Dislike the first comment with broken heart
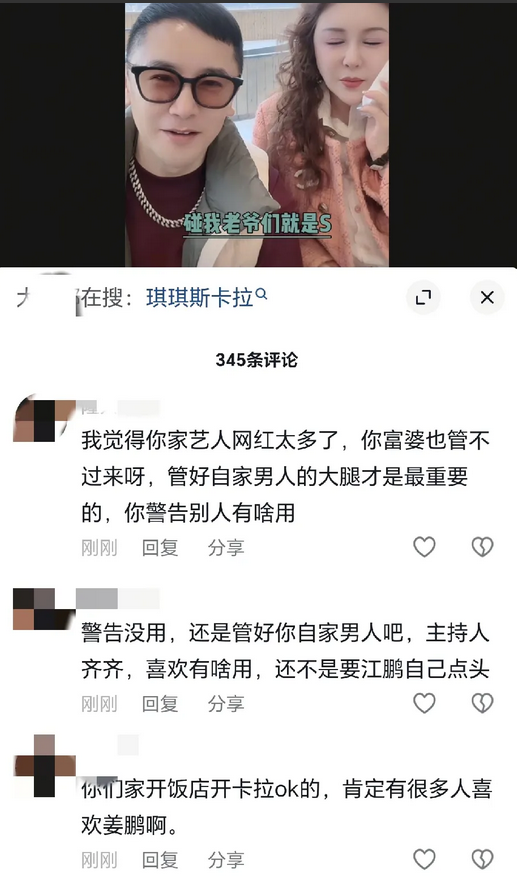 (x=482, y=547)
